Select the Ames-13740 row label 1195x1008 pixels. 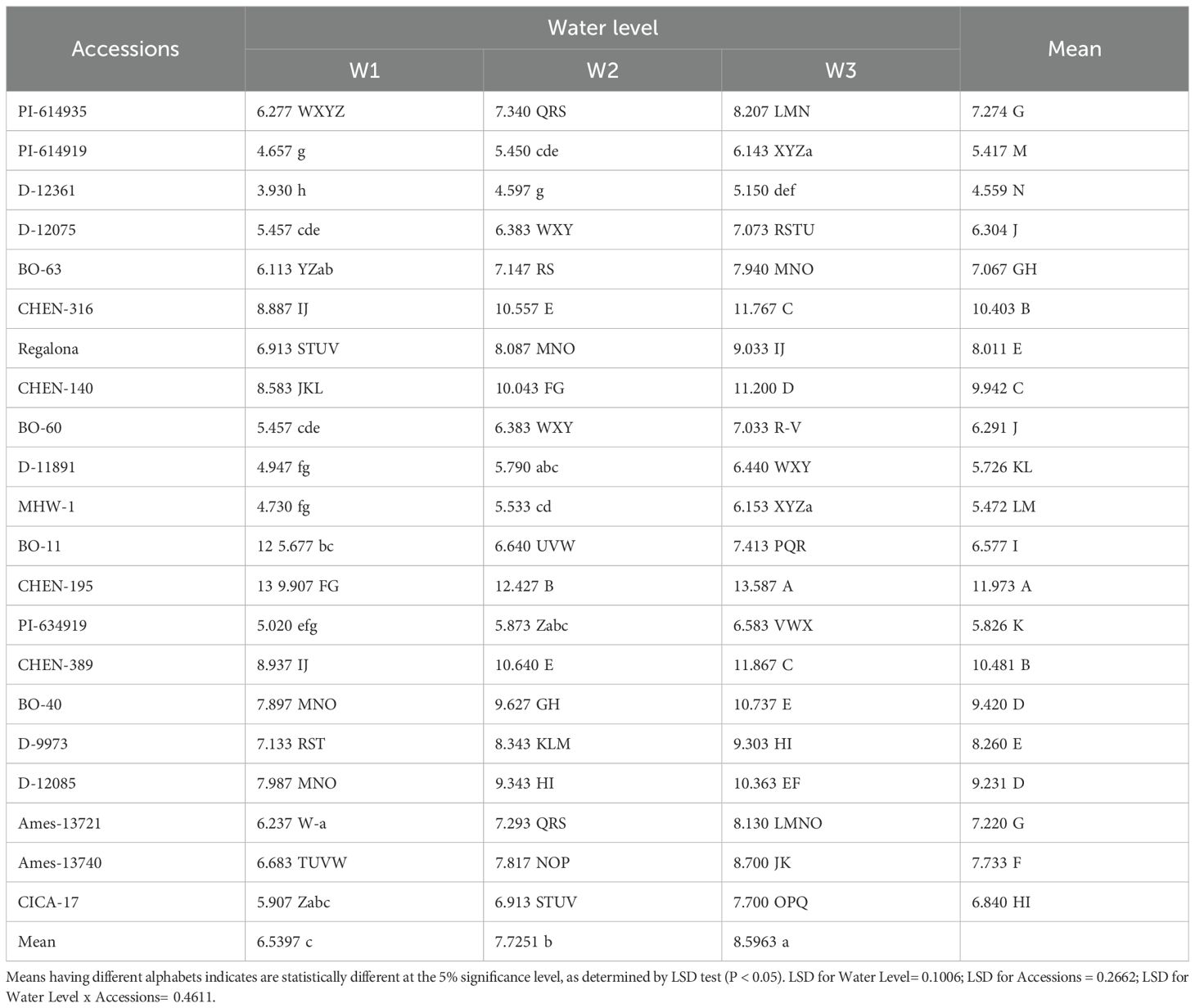coord(60,862)
